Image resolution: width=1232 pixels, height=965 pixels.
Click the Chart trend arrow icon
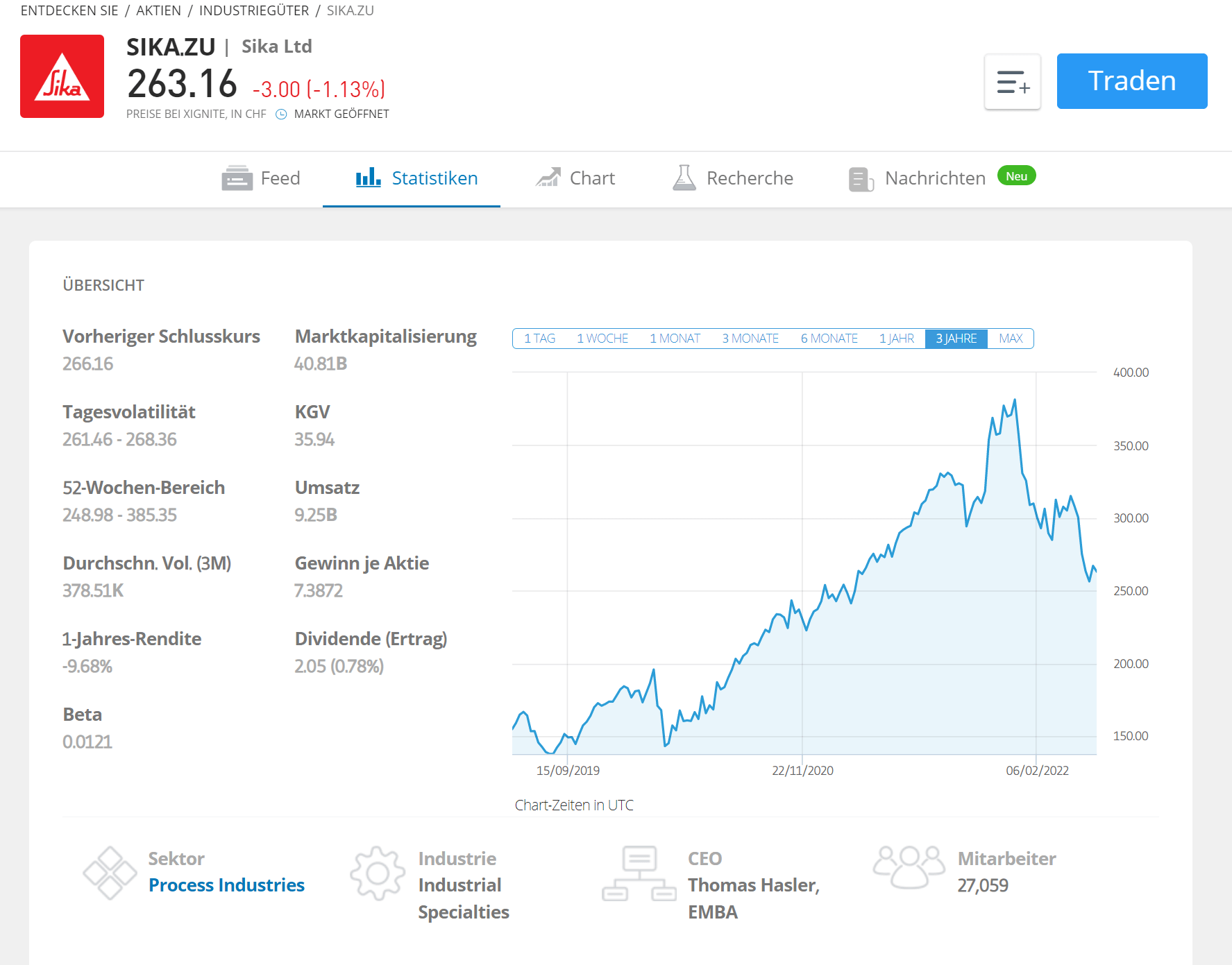548,178
